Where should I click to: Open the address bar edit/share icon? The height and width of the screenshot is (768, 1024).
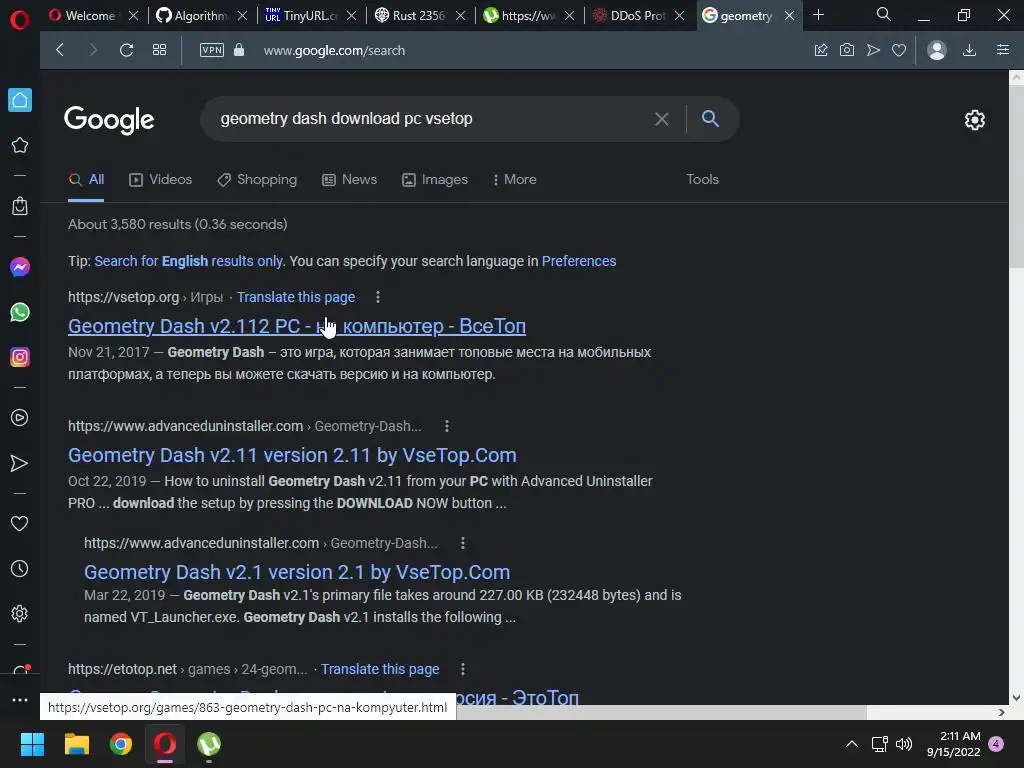click(x=821, y=50)
